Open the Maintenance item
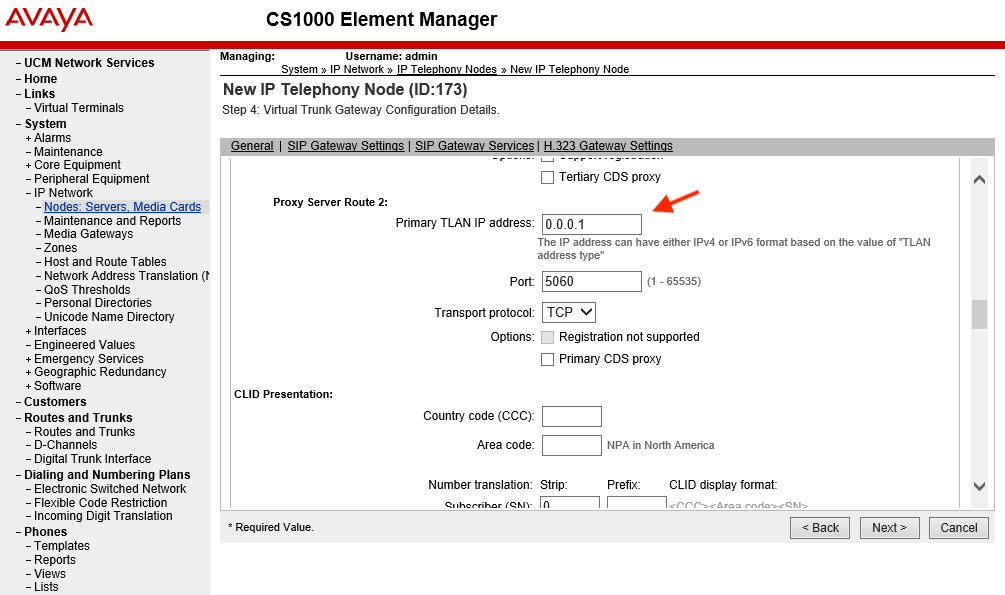 pyautogui.click(x=68, y=152)
